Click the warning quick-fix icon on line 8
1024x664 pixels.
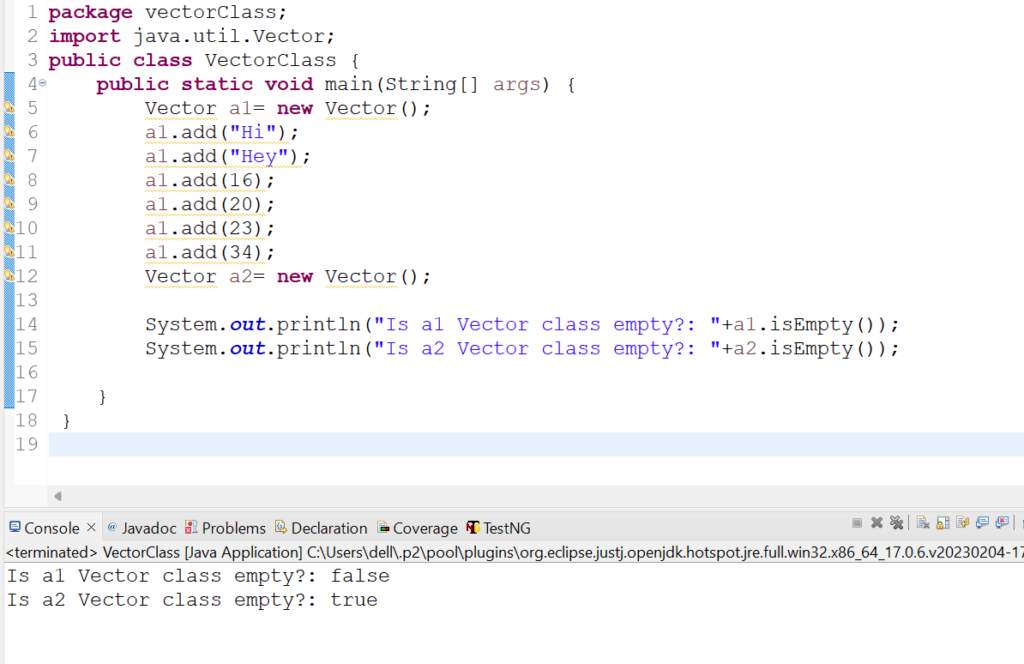(9, 180)
